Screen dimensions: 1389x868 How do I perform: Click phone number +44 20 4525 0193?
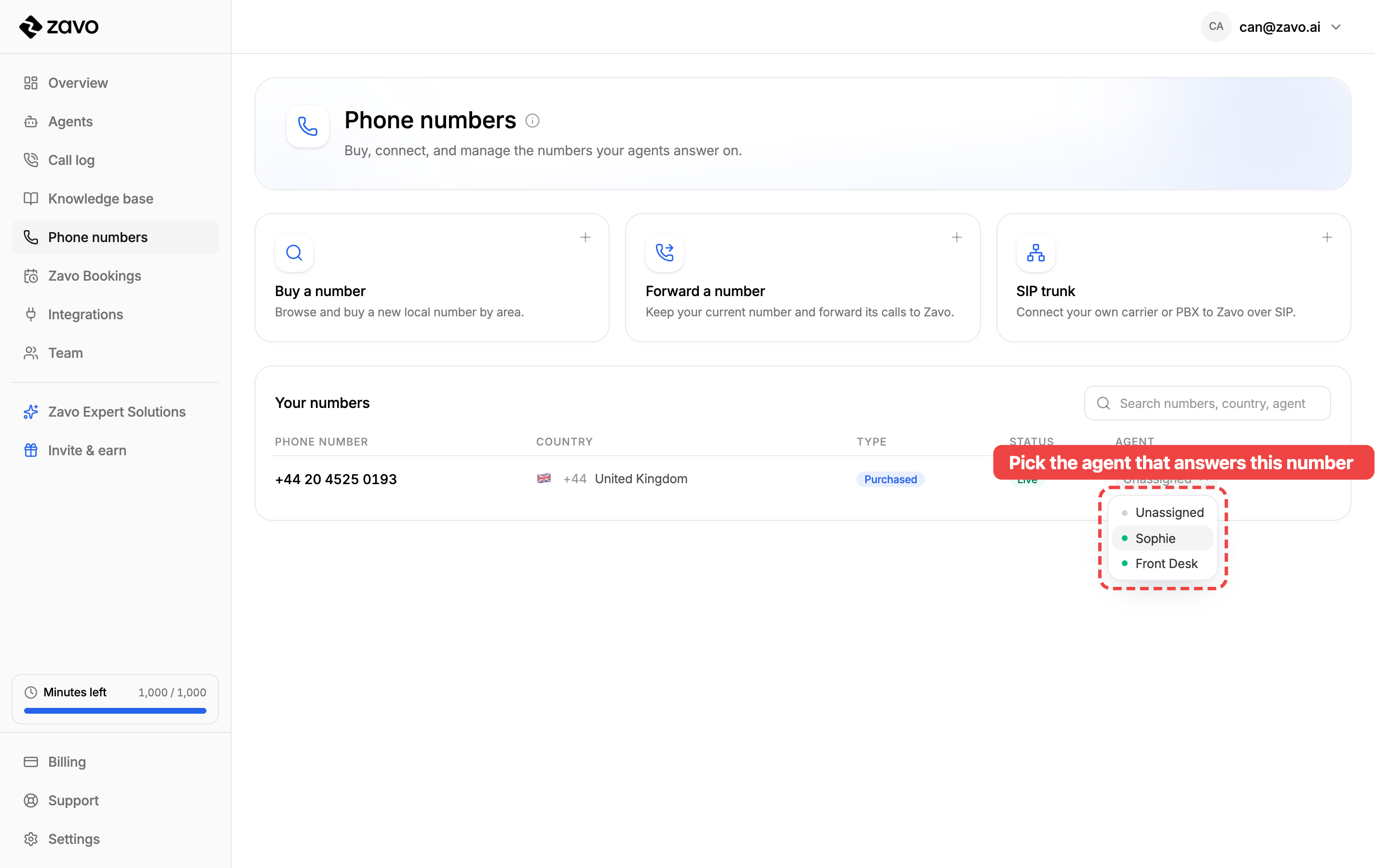(x=336, y=479)
